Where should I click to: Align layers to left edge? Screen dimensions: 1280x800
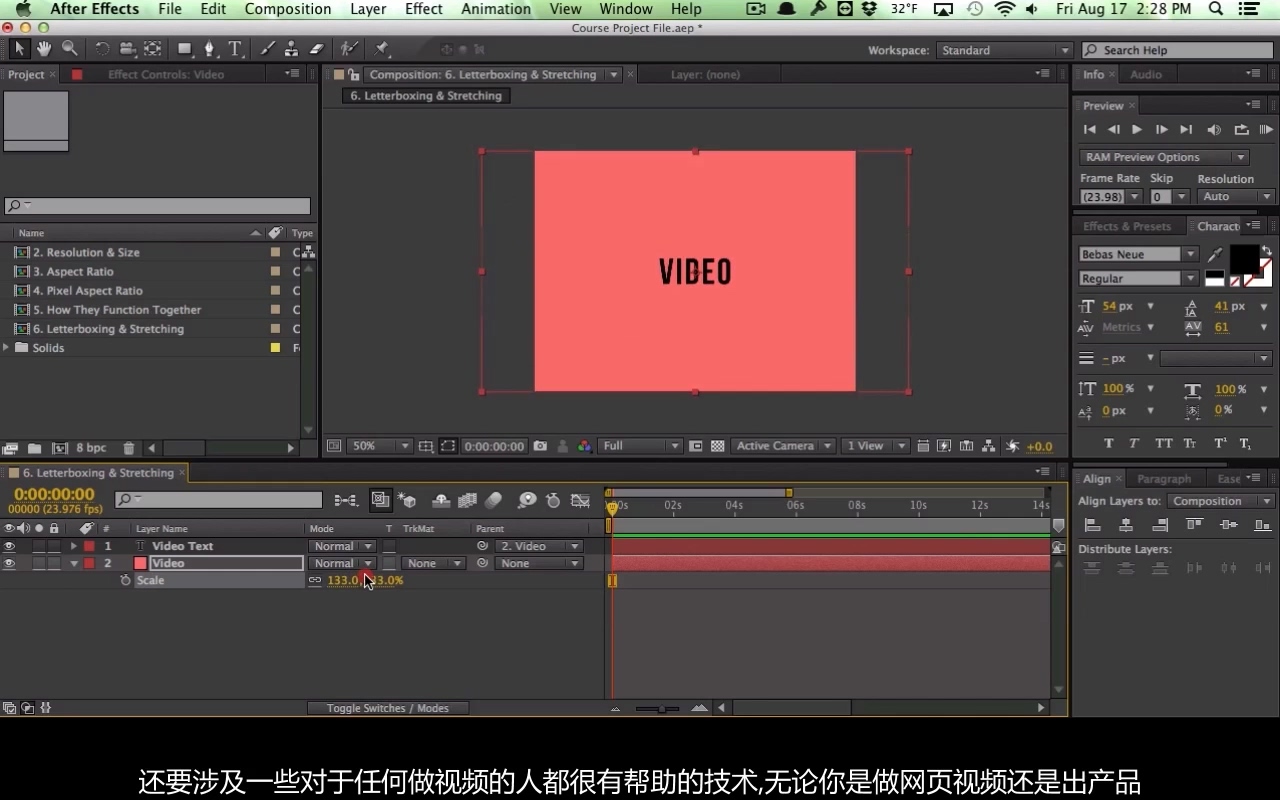click(1092, 525)
